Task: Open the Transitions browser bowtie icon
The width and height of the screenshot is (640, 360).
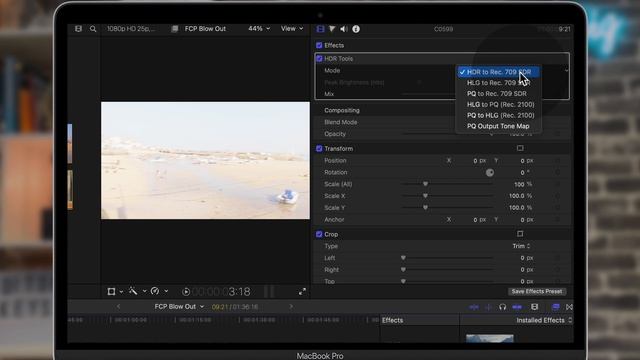Action: [x=569, y=307]
